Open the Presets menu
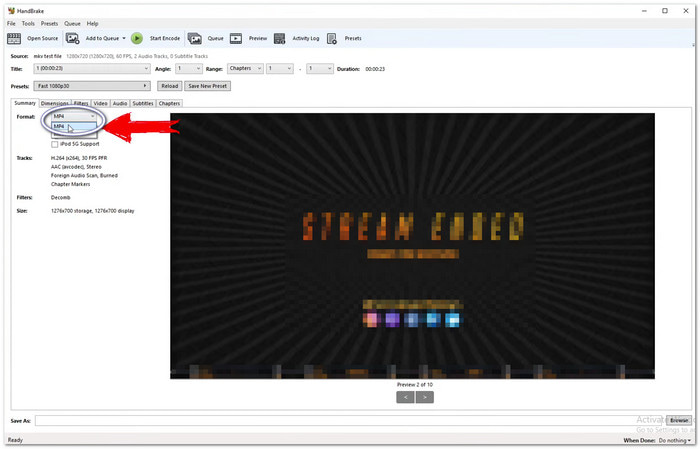This screenshot has width=700, height=449. coord(49,23)
